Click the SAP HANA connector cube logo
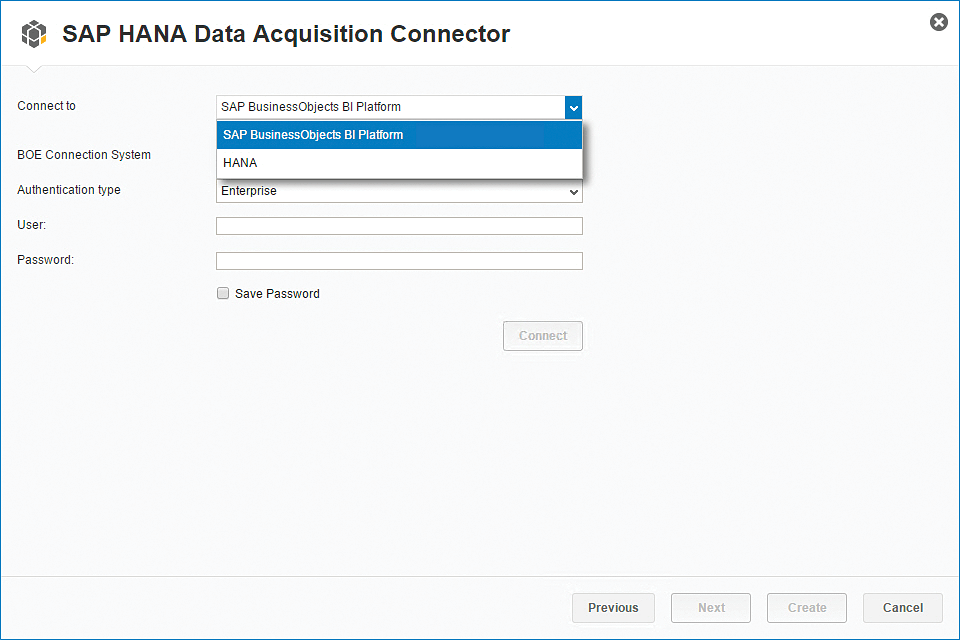Viewport: 960px width, 640px height. [x=34, y=34]
